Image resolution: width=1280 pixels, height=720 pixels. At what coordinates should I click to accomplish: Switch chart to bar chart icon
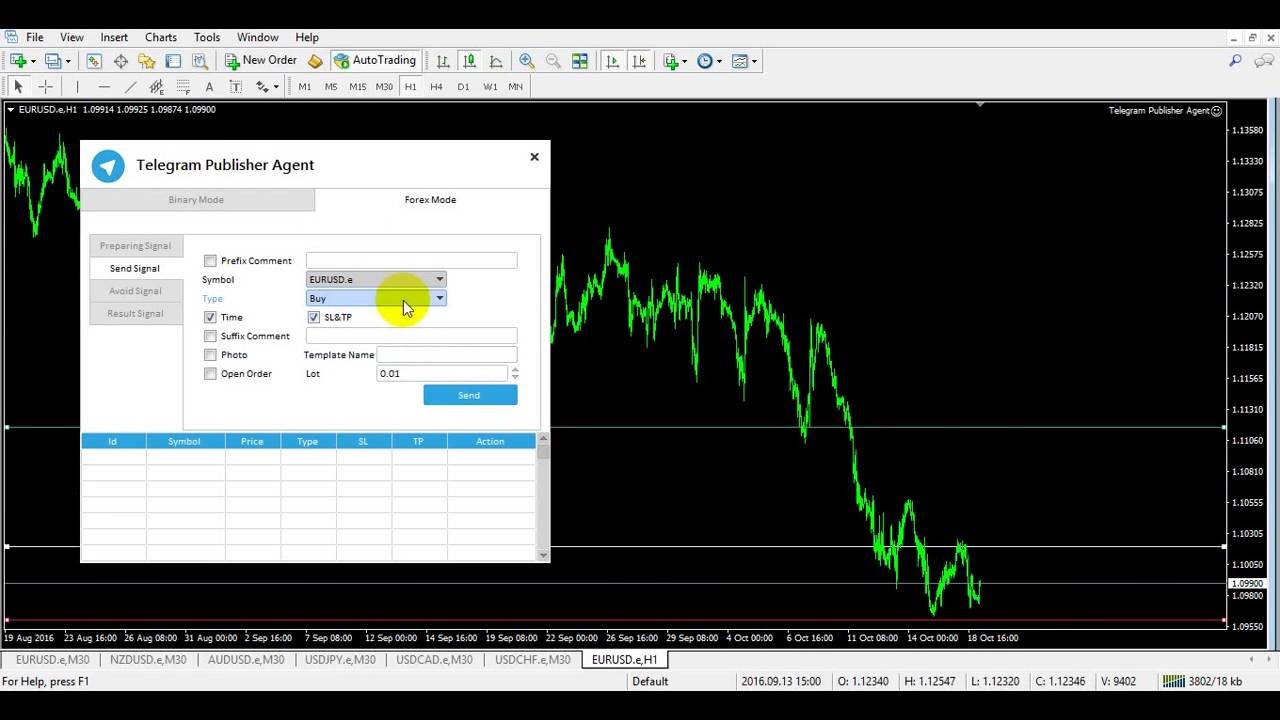443,61
